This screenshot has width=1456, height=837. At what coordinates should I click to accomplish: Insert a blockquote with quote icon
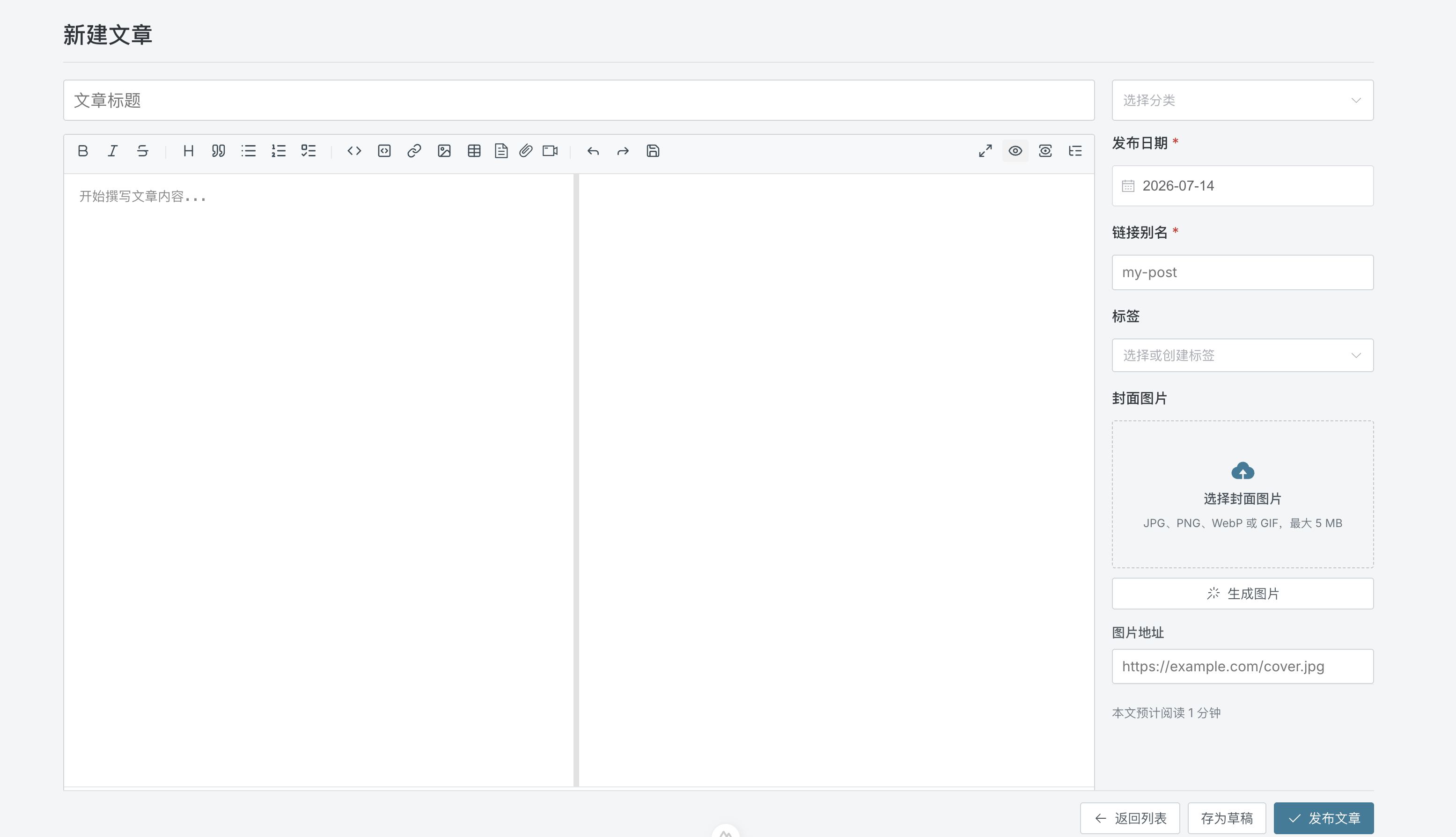(x=218, y=151)
